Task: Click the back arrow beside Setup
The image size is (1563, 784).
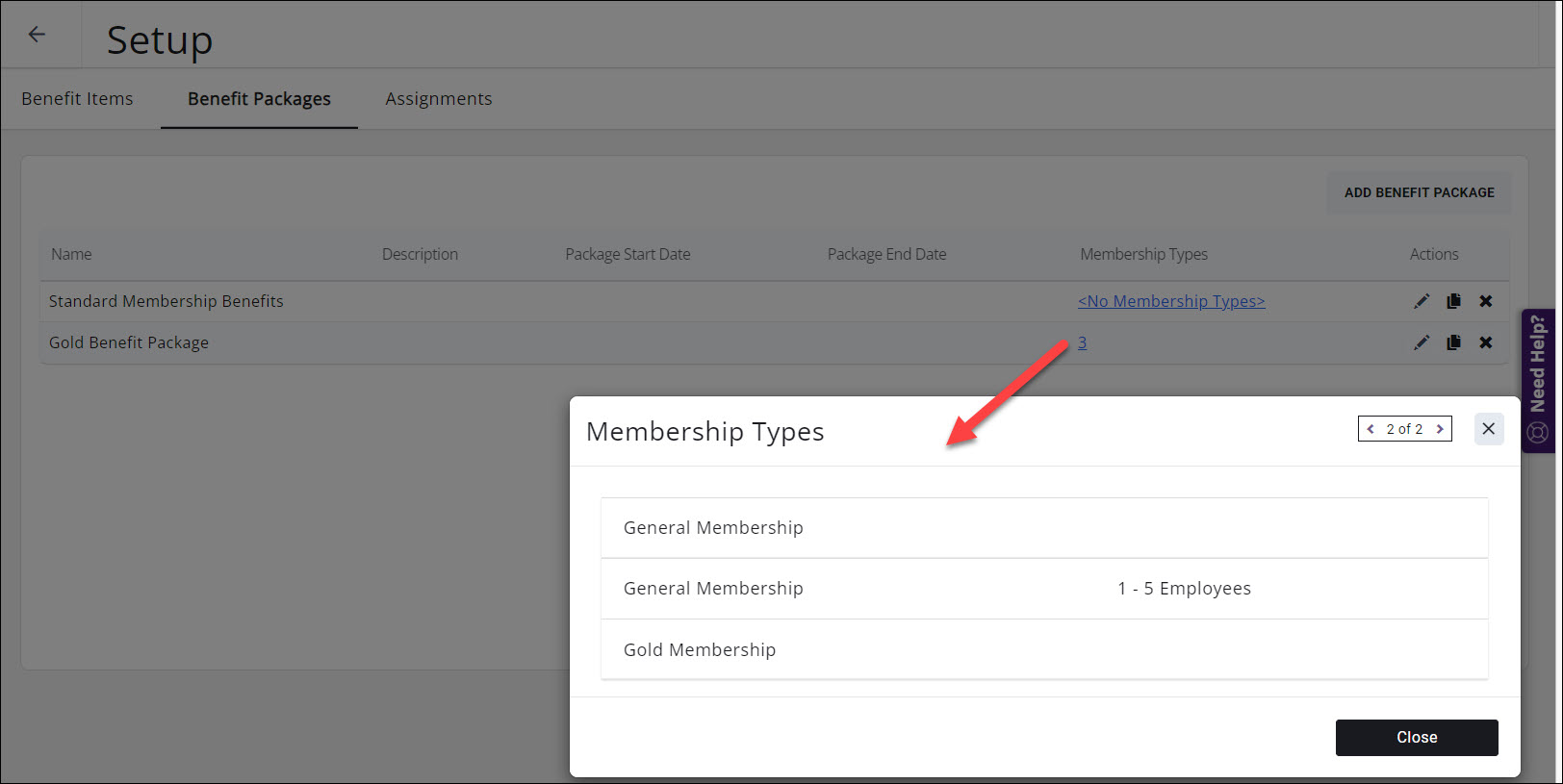Action: point(37,35)
